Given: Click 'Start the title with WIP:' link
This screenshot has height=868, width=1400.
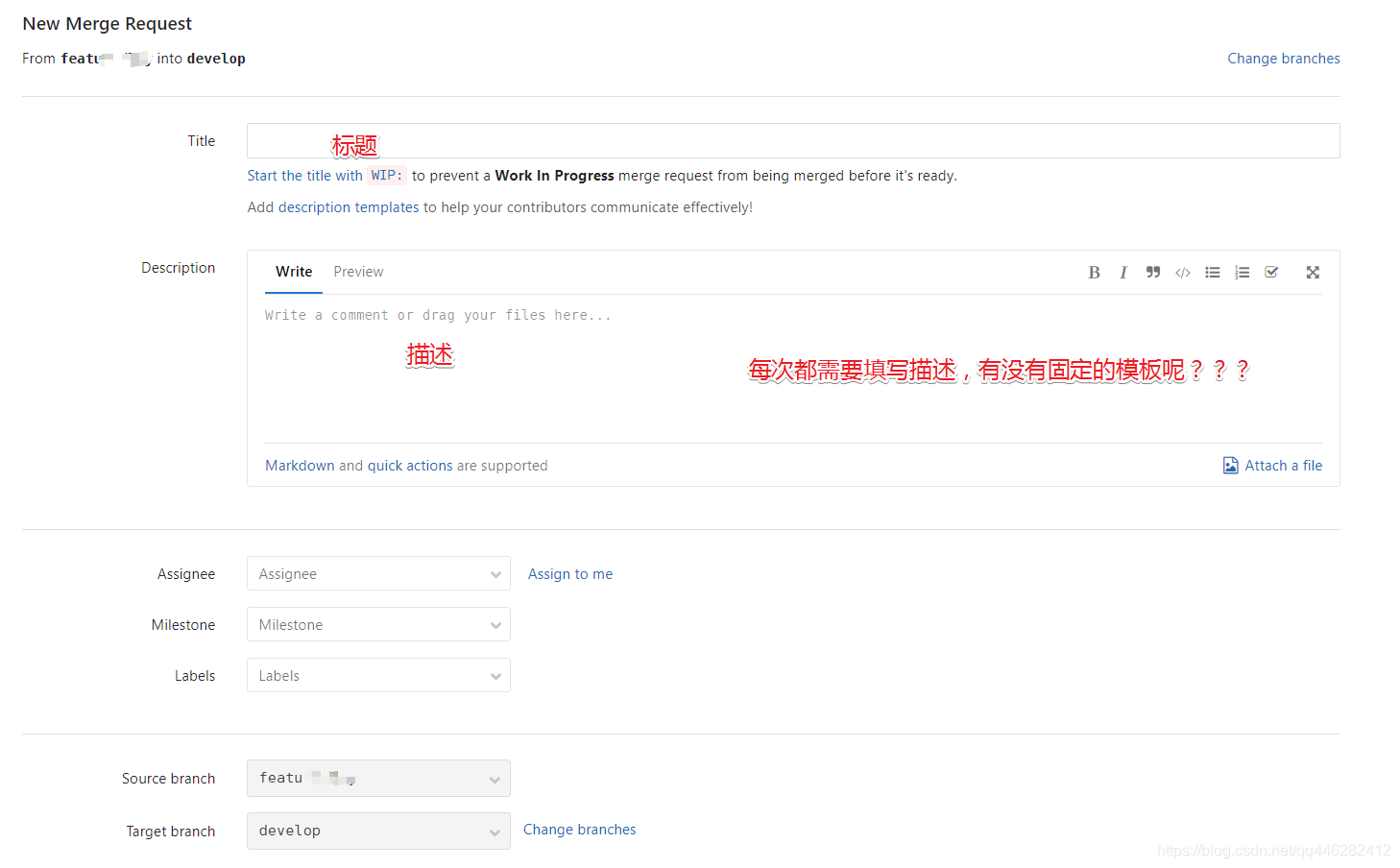Looking at the screenshot, I should pos(326,176).
